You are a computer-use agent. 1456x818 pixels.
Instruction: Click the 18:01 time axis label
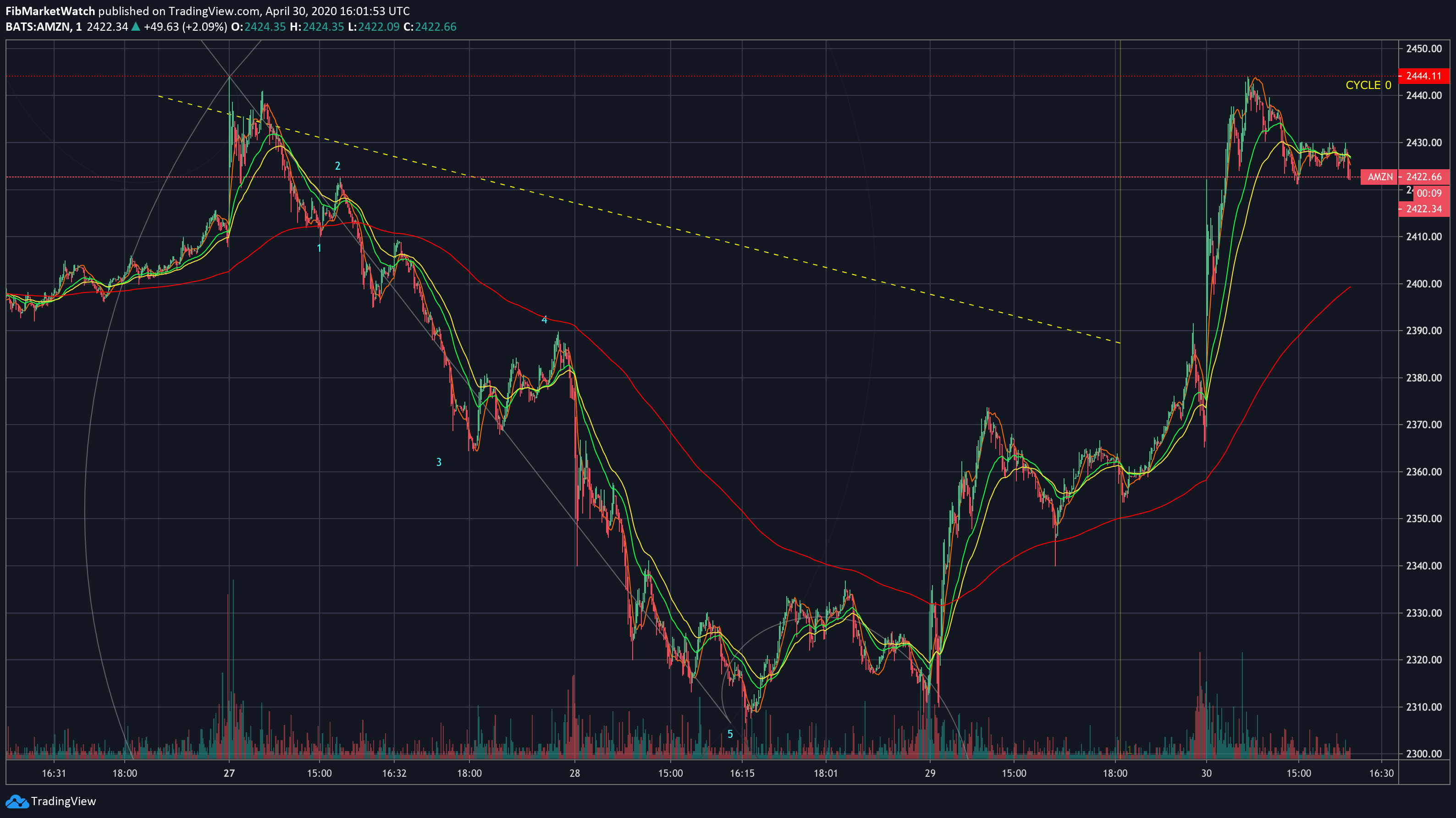[x=825, y=773]
